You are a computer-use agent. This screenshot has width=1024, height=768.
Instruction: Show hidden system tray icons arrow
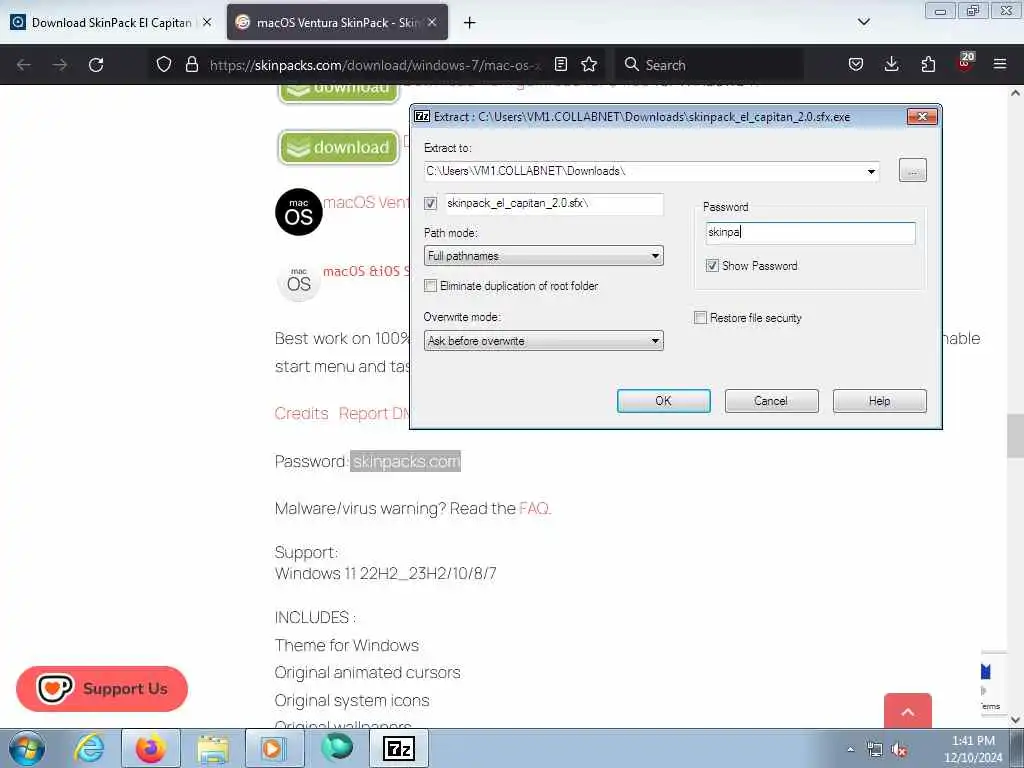(850, 750)
